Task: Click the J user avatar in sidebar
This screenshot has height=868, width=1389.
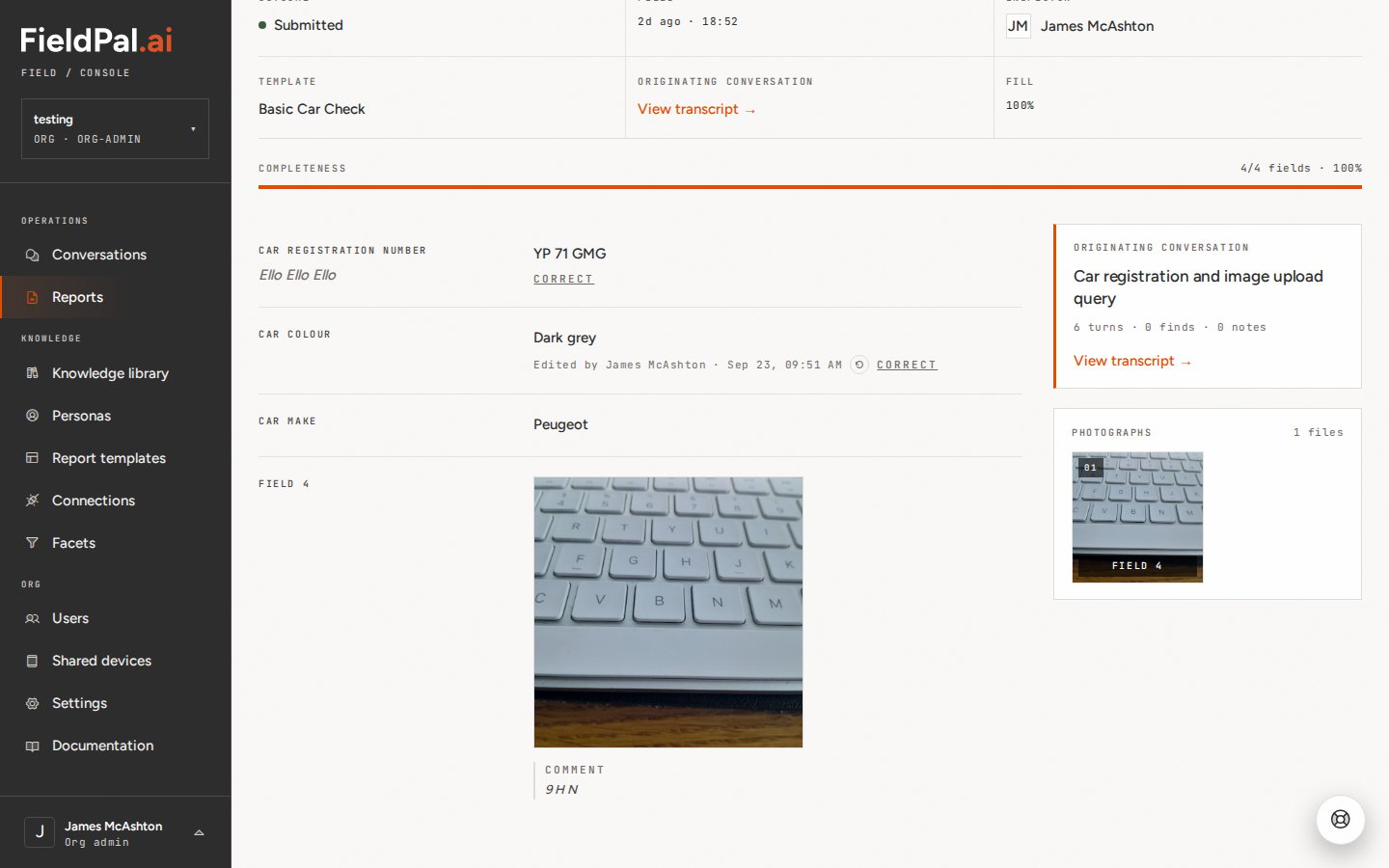Action: tap(40, 832)
